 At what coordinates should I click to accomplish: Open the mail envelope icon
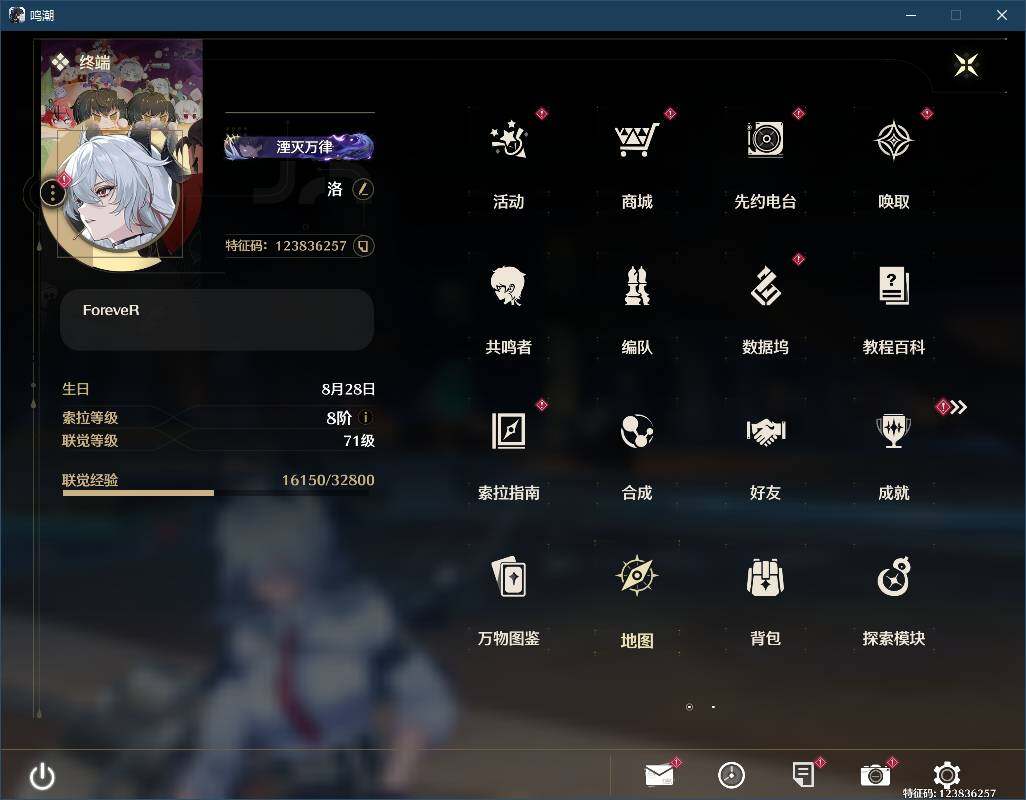tap(659, 775)
